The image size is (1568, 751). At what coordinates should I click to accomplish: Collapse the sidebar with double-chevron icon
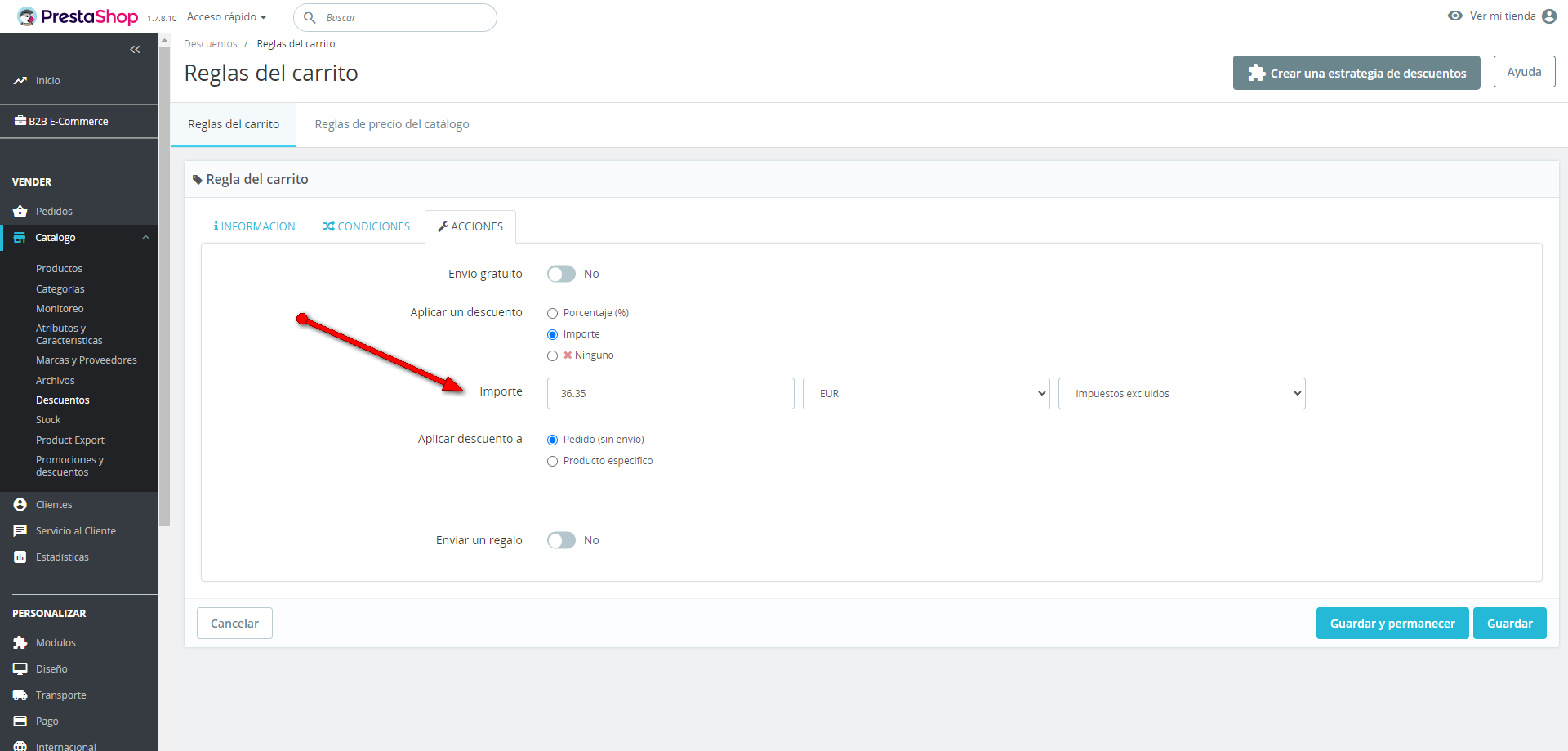pos(135,50)
